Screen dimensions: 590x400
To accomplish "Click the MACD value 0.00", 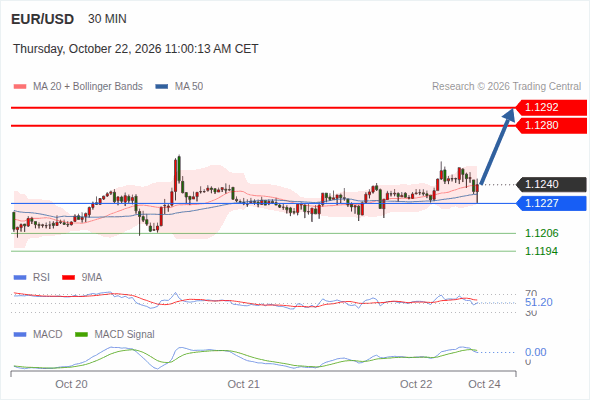I will (x=535, y=352).
